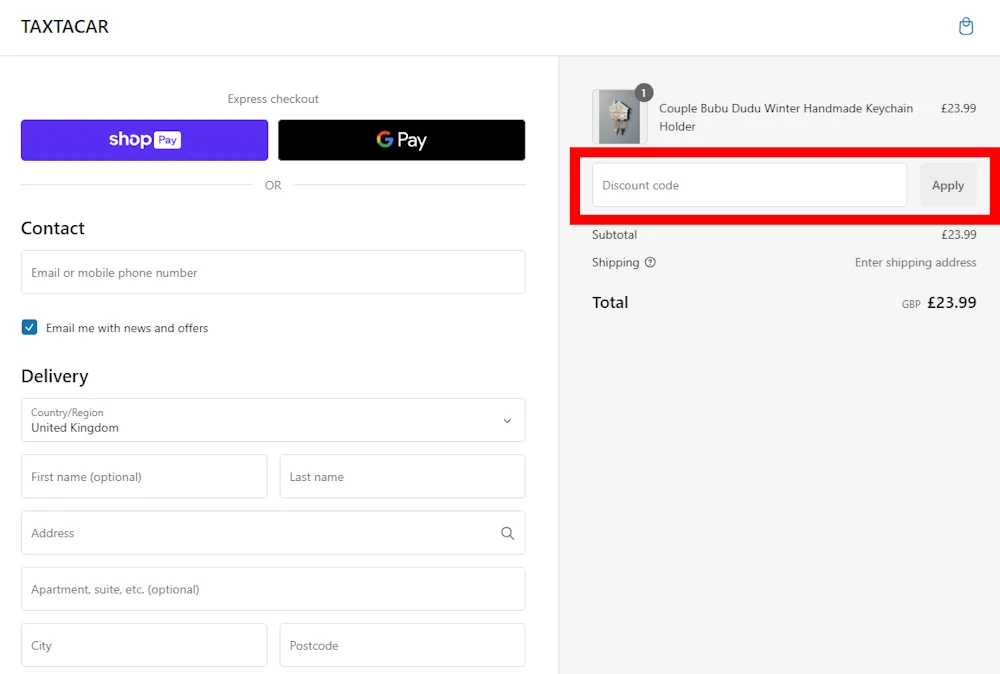Click the Postcode input field
This screenshot has height=674, width=1000.
point(402,645)
